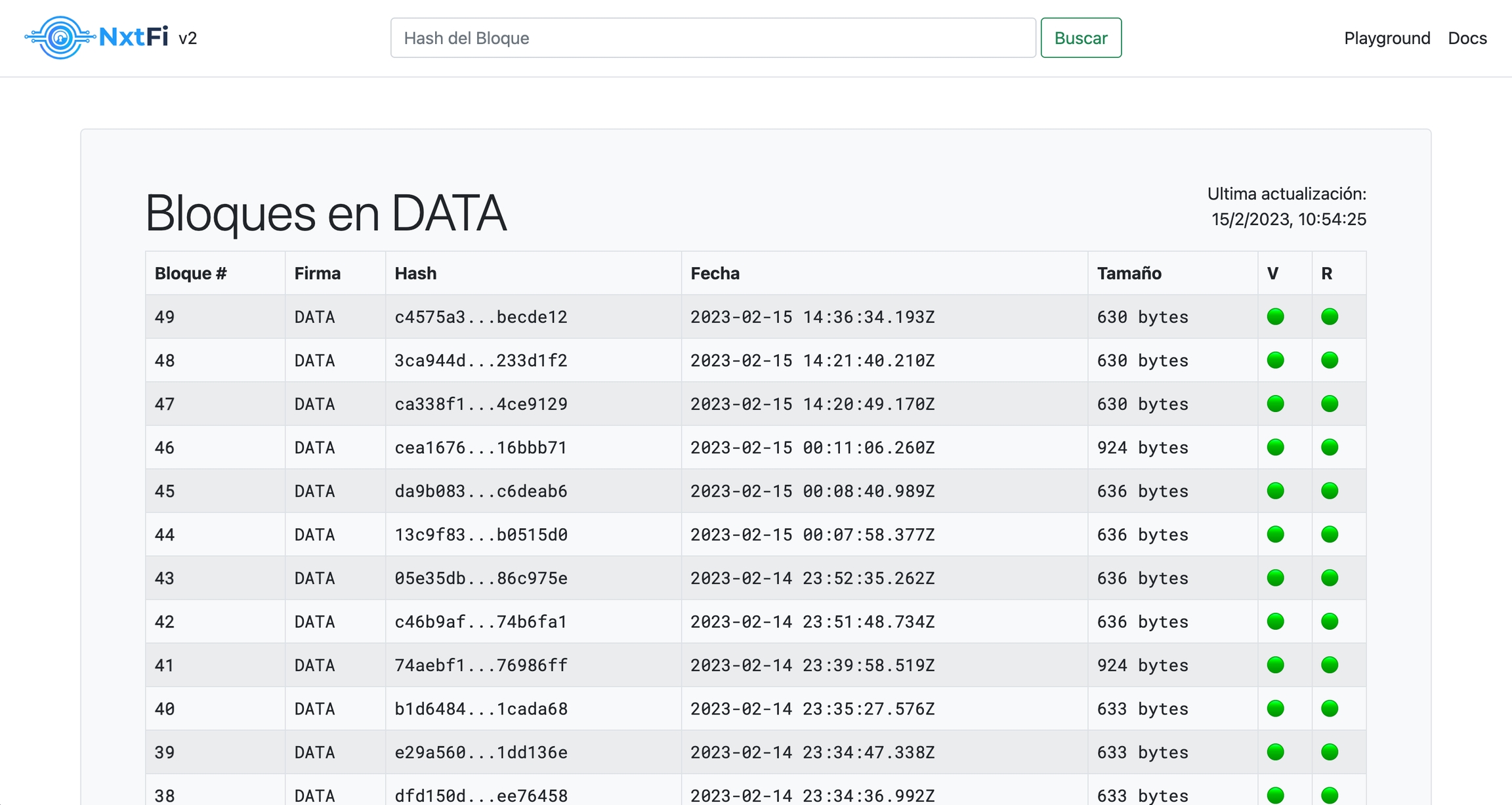Click the NxtFi logo icon
The image size is (1512, 805).
pyautogui.click(x=60, y=38)
